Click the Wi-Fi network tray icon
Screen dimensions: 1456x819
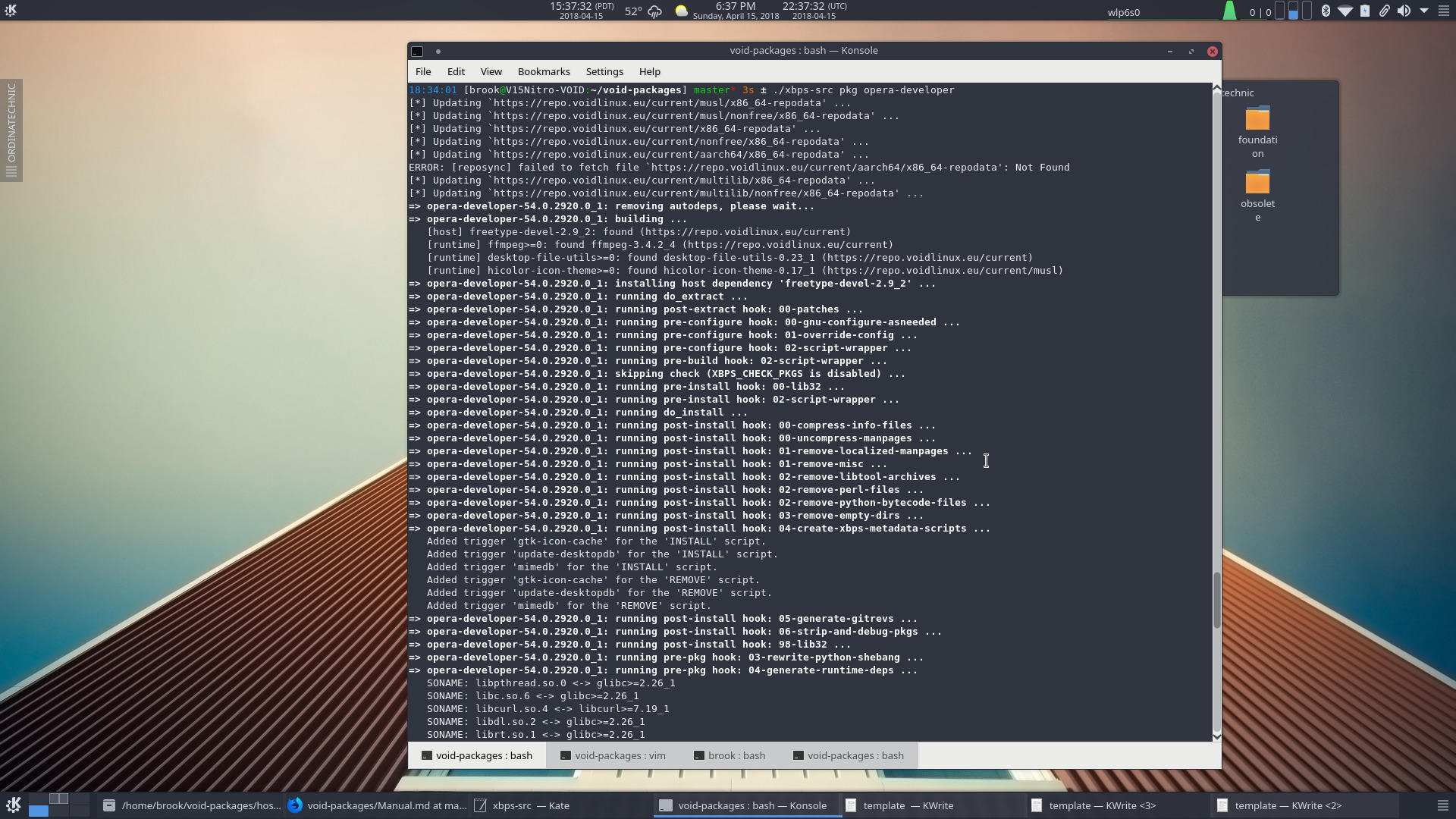point(1345,11)
